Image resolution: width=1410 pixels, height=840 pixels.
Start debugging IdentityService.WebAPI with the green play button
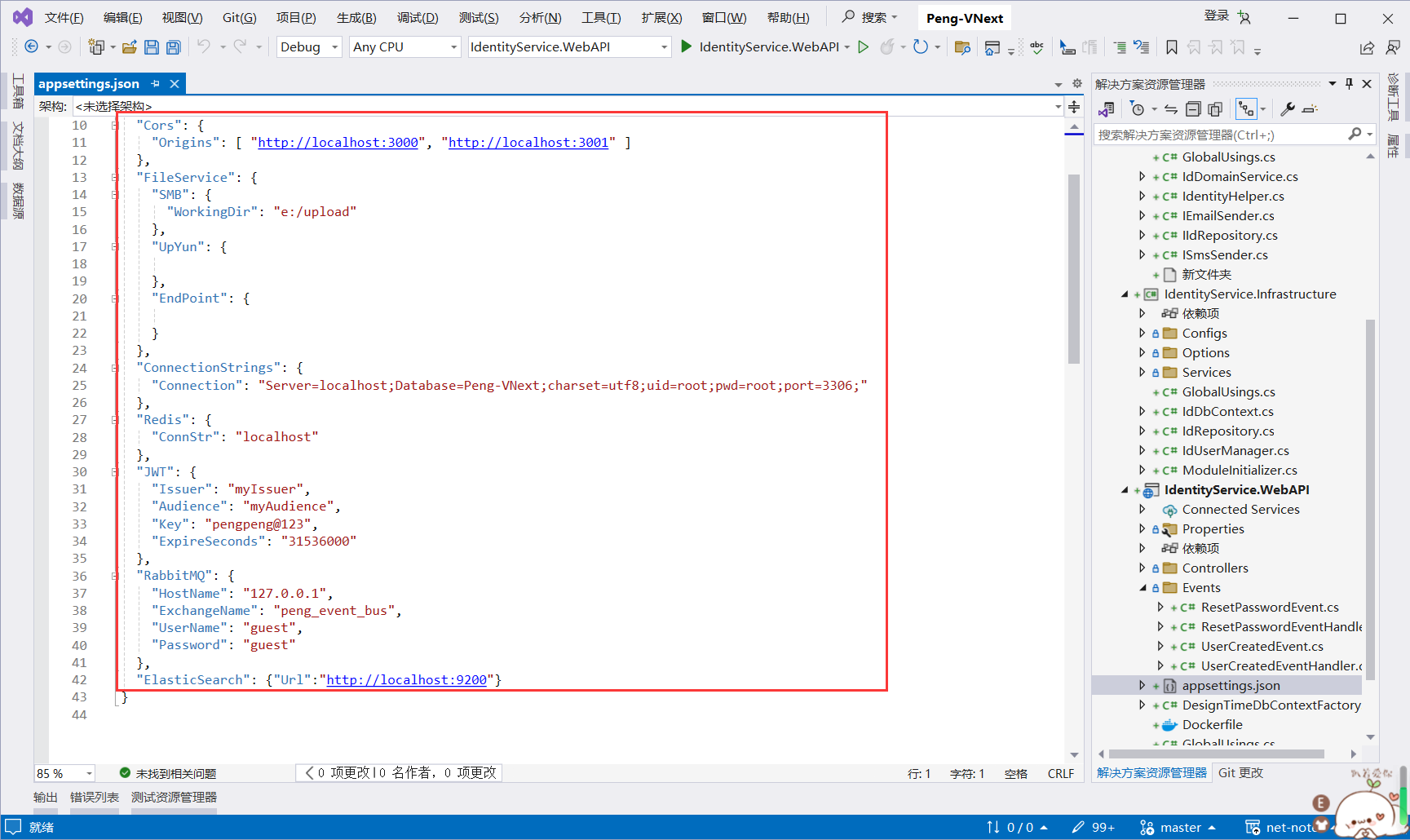tap(686, 46)
